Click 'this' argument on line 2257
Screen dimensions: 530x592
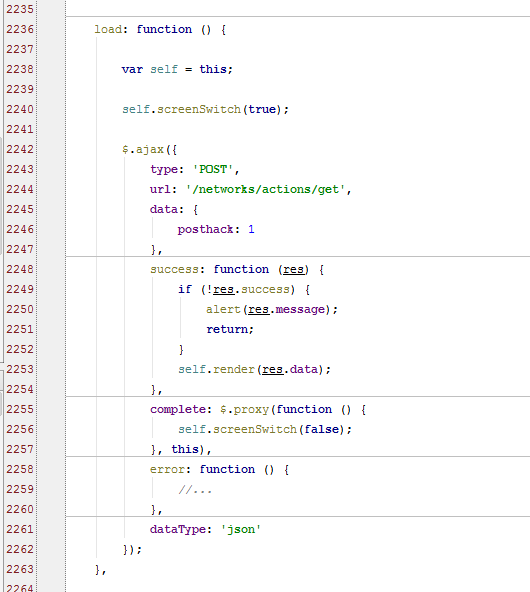185,450
